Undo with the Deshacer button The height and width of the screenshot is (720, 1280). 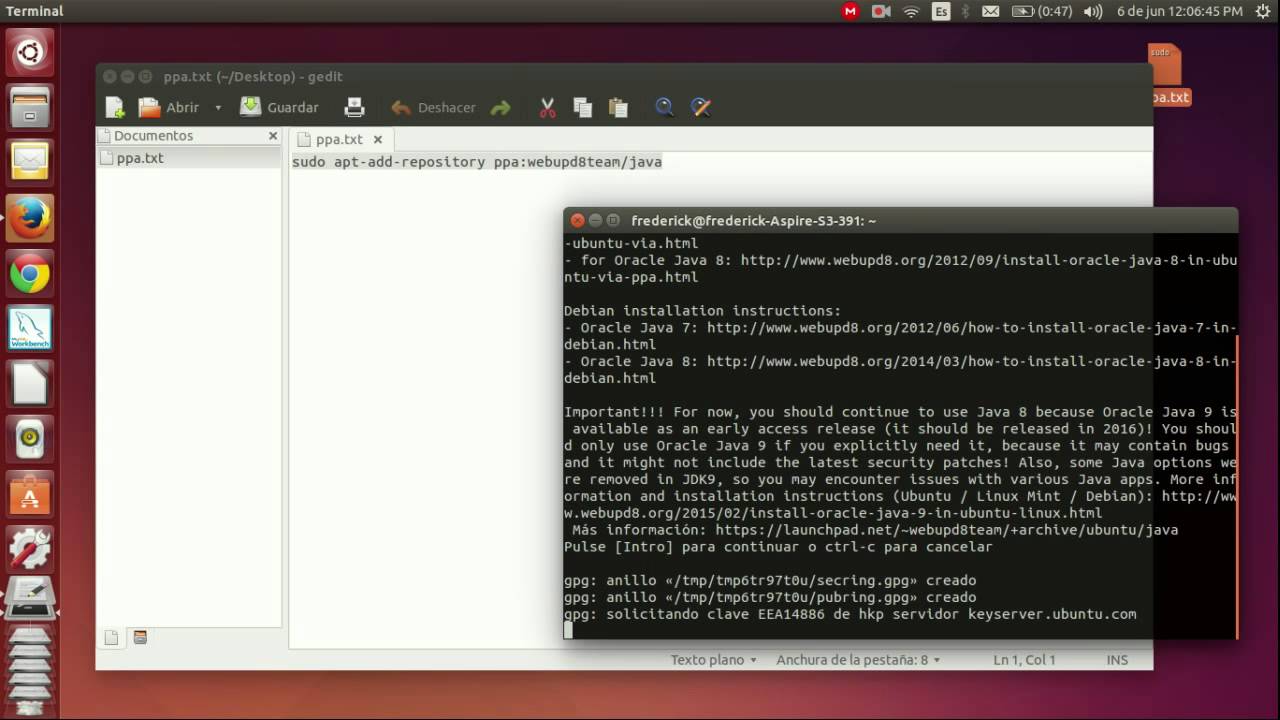[x=433, y=107]
